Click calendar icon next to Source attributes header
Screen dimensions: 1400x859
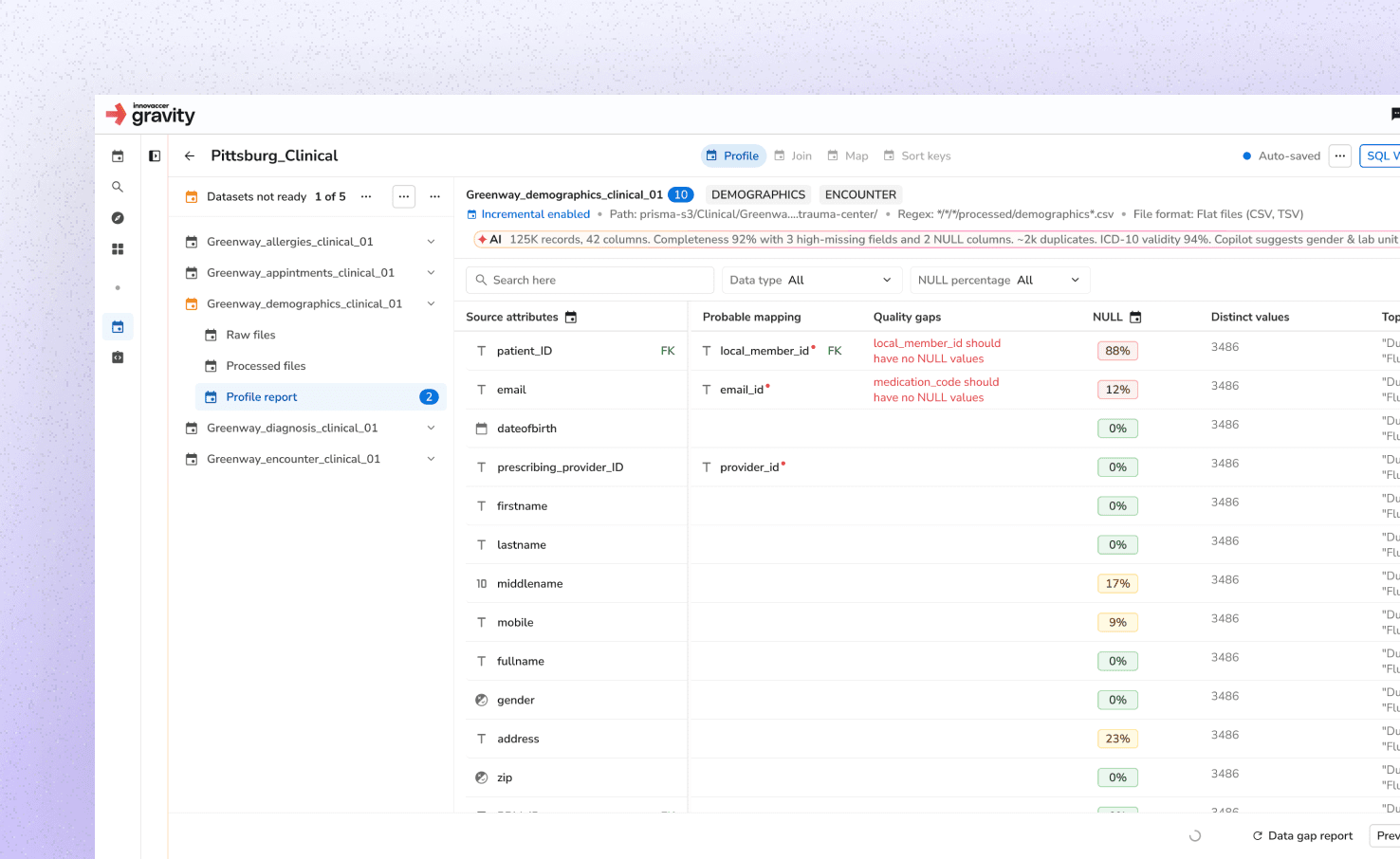pyautogui.click(x=571, y=318)
